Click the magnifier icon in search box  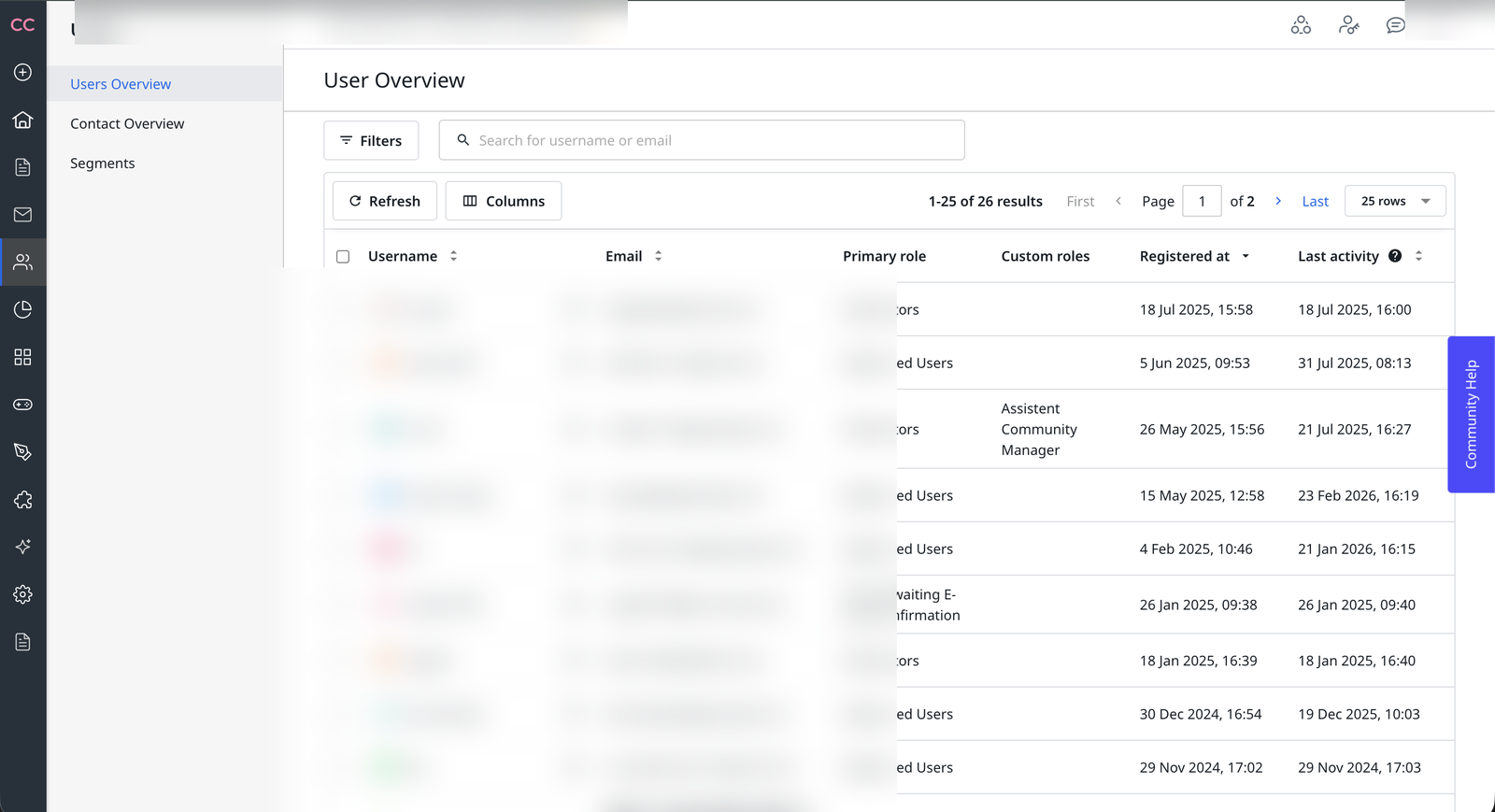pyautogui.click(x=463, y=140)
